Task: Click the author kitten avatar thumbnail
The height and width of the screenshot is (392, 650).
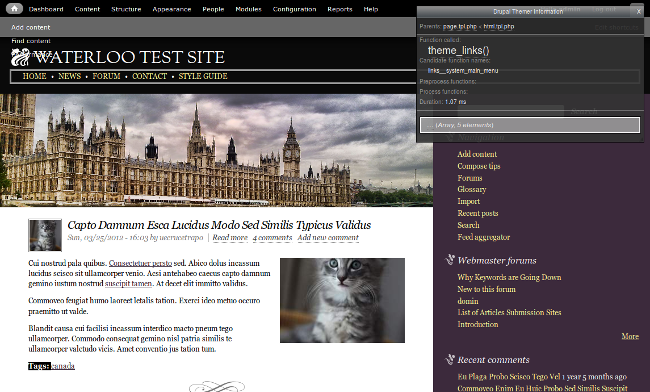Action: click(45, 235)
